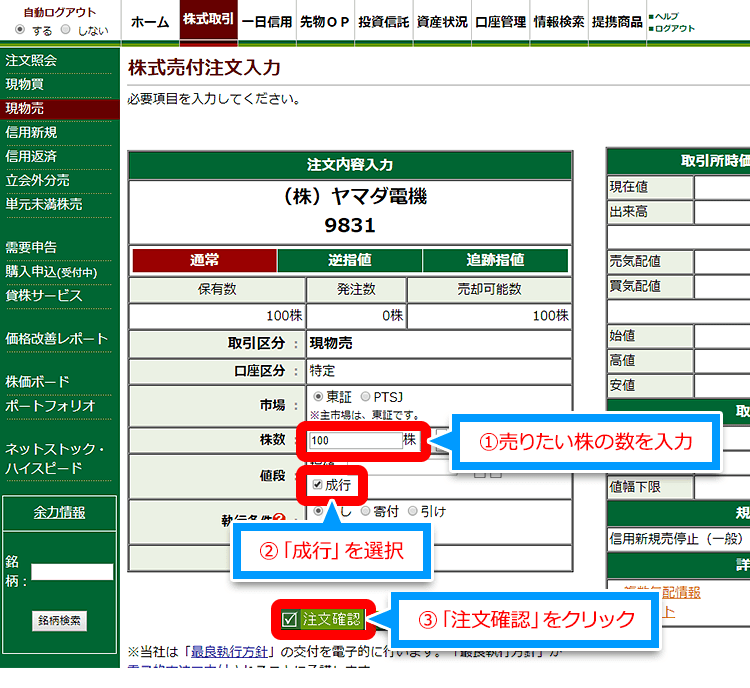Viewport: 750px width, 688px height.
Task: Open 購入申込(受付中) in the sidebar
Action: 51,272
